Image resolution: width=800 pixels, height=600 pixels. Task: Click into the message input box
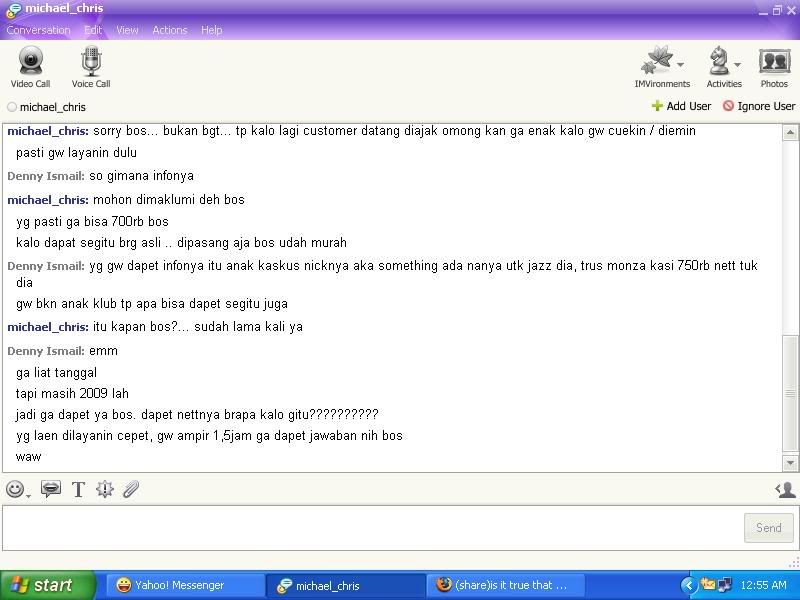372,528
